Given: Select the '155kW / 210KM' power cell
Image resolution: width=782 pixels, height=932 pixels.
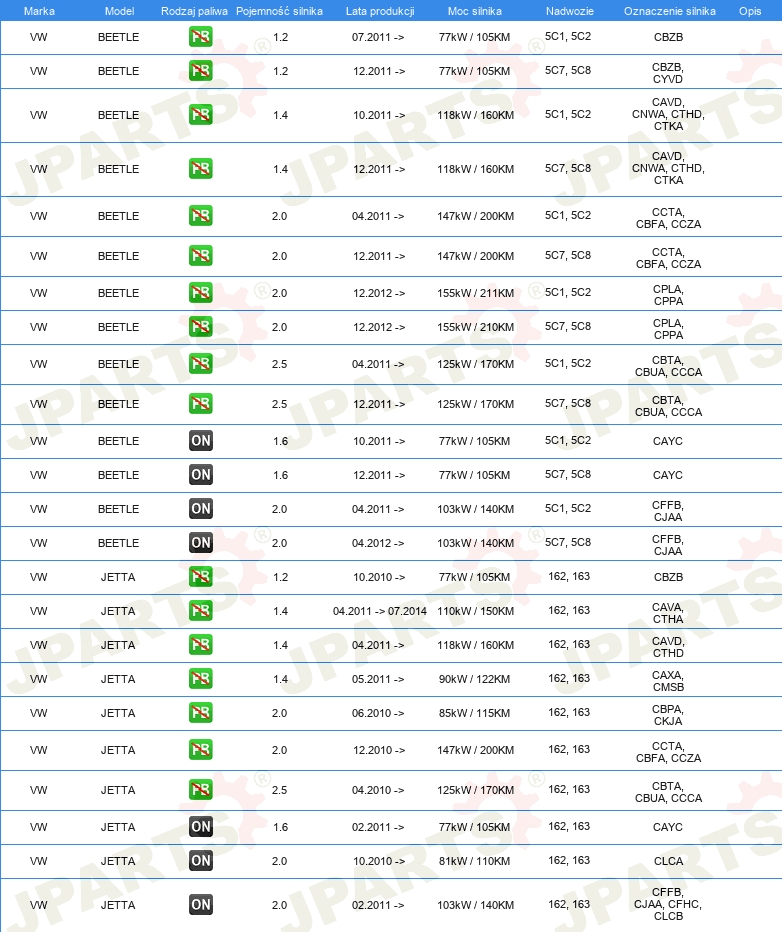Looking at the screenshot, I should click(475, 327).
